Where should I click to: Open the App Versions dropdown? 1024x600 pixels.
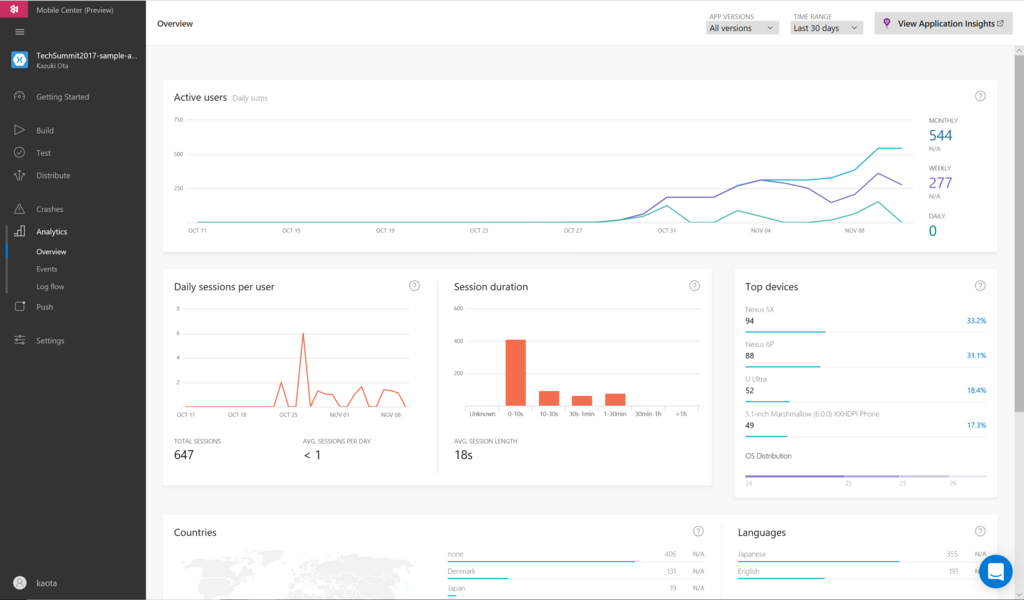coord(742,28)
